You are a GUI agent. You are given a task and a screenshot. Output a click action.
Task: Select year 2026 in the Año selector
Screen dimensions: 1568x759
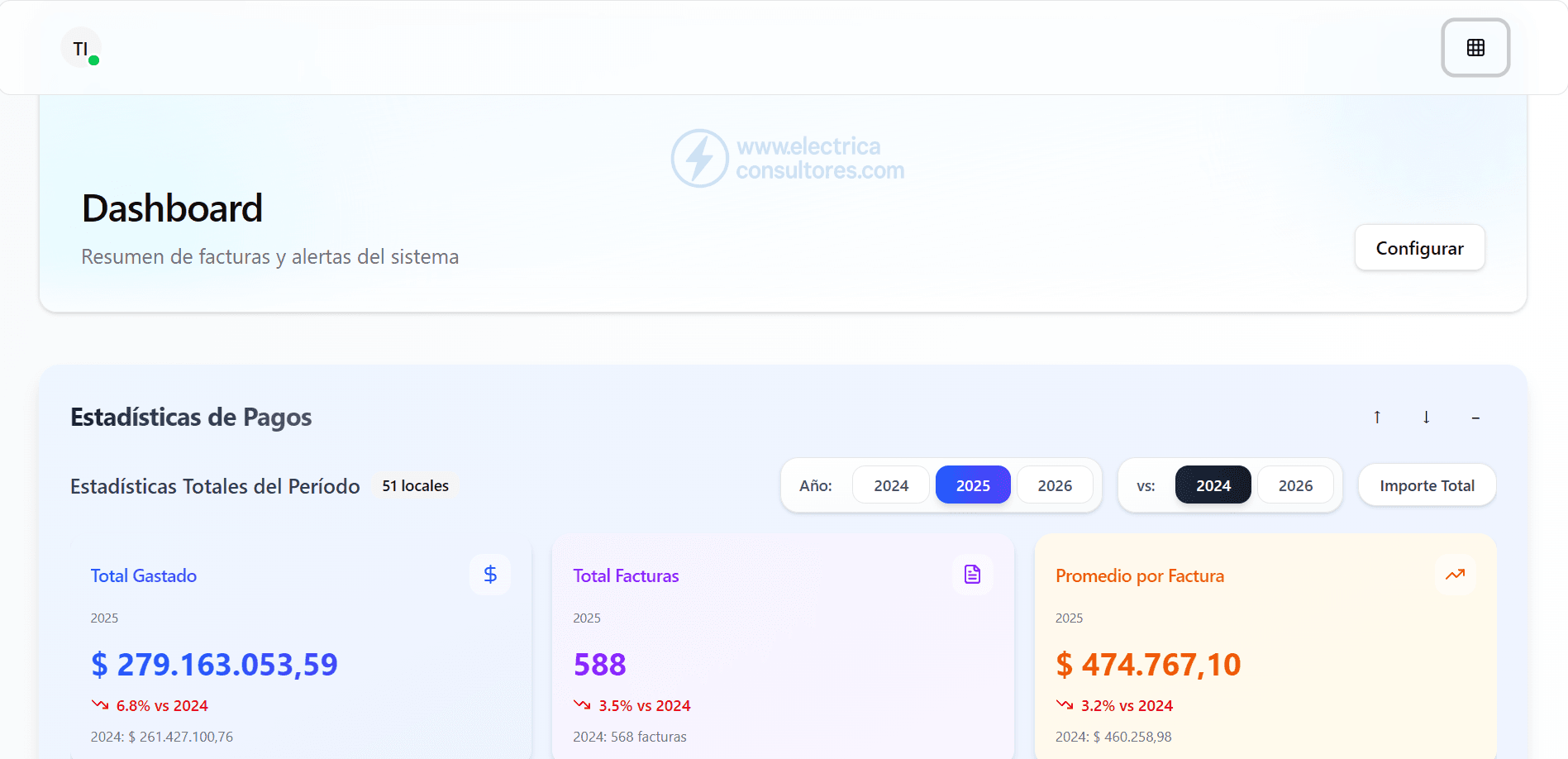point(1056,485)
